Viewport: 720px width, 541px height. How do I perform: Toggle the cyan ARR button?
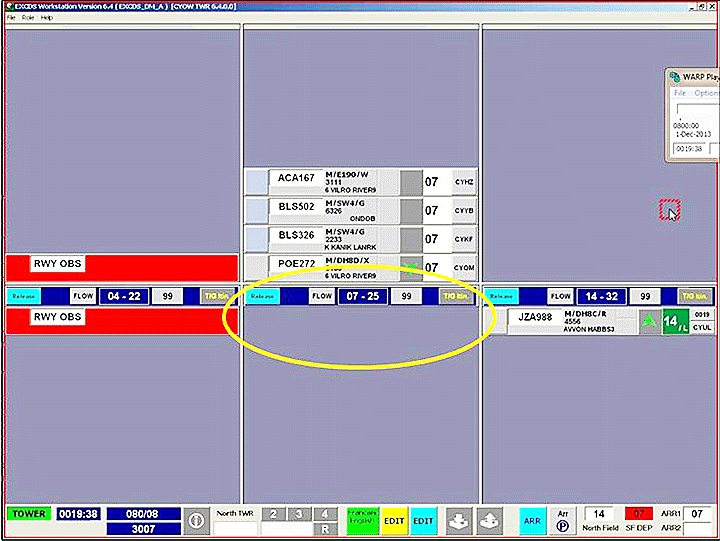pyautogui.click(x=532, y=521)
